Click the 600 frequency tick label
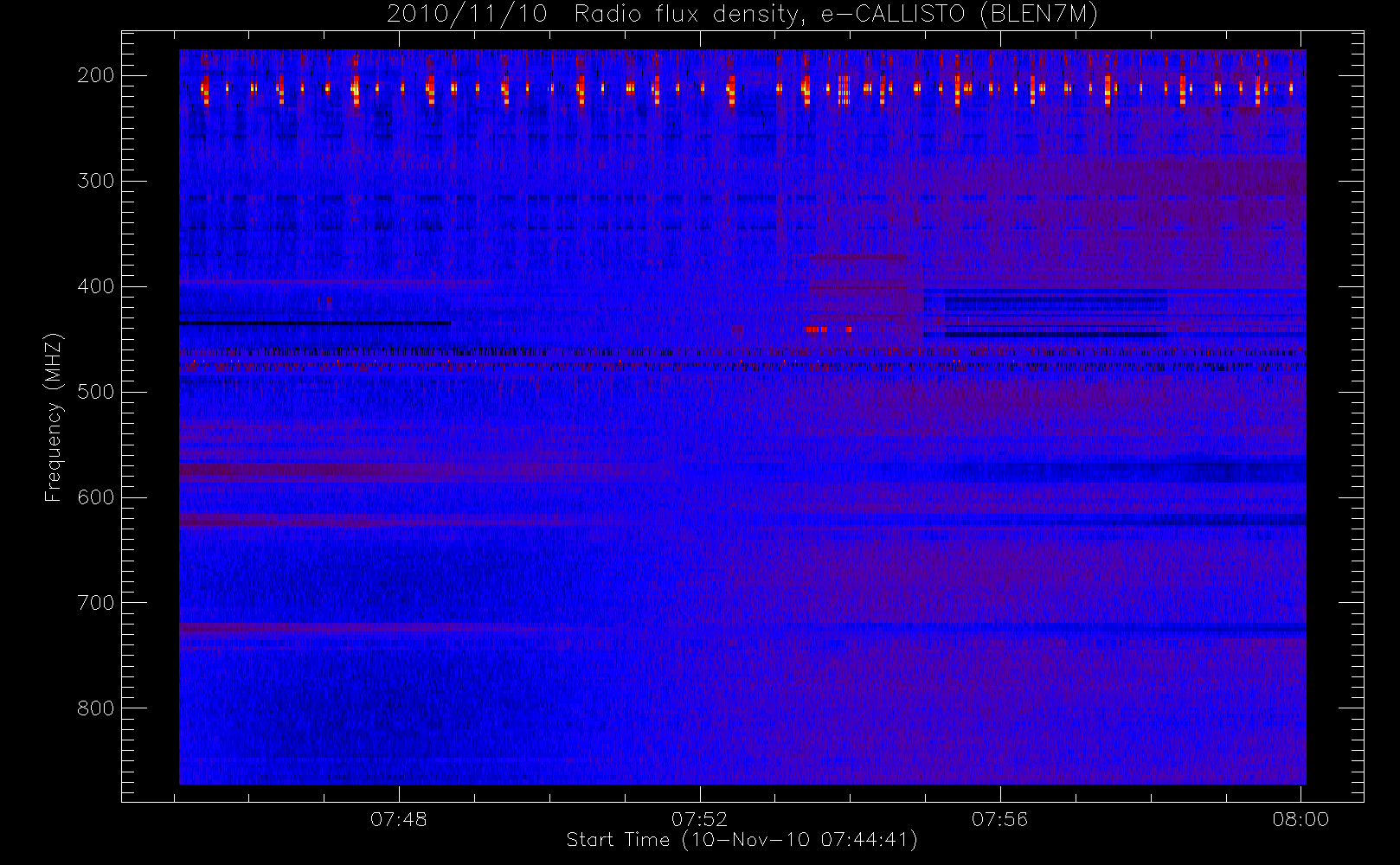Image resolution: width=1400 pixels, height=865 pixels. (95, 497)
